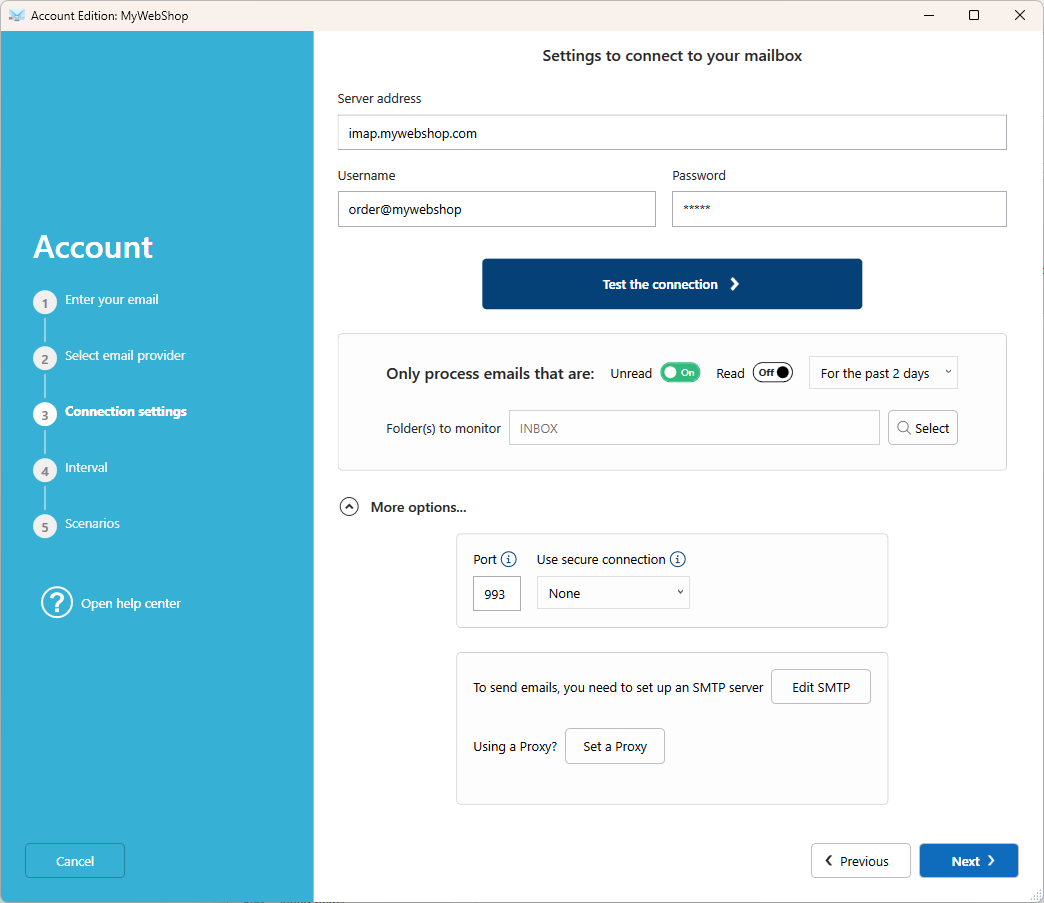Jump to Scenarios step
The height and width of the screenshot is (903, 1044).
pos(92,523)
